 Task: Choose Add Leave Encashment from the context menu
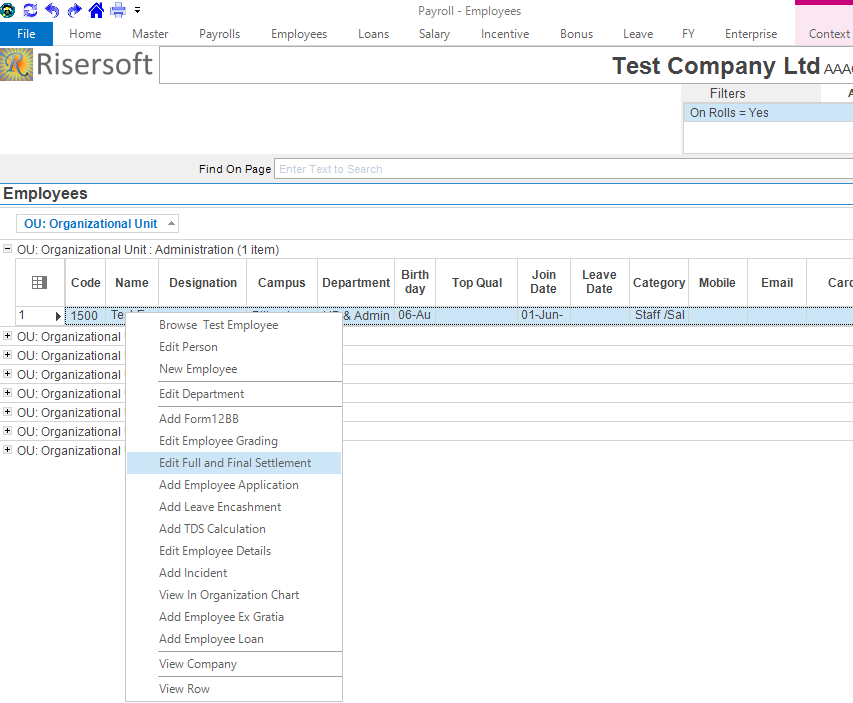(x=220, y=507)
